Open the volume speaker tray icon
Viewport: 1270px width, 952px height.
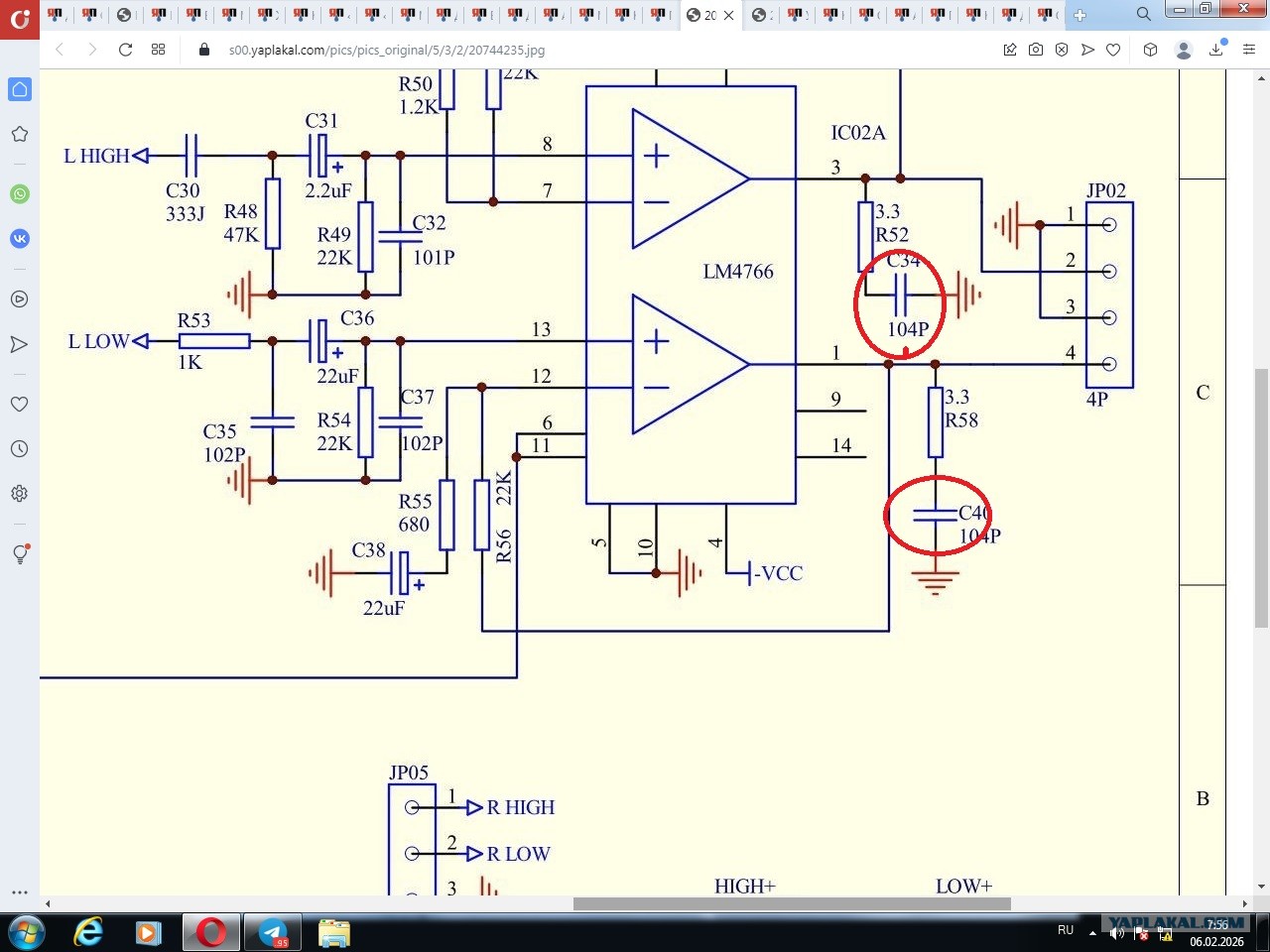(x=1116, y=932)
